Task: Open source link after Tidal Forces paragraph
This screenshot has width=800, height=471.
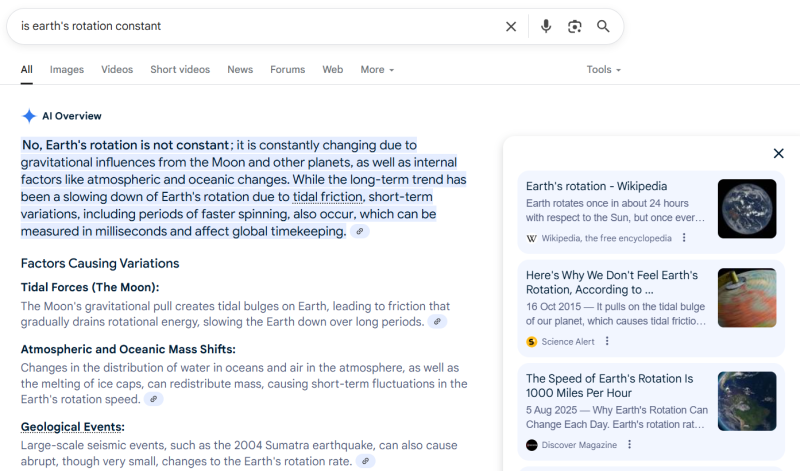Action: coord(437,322)
